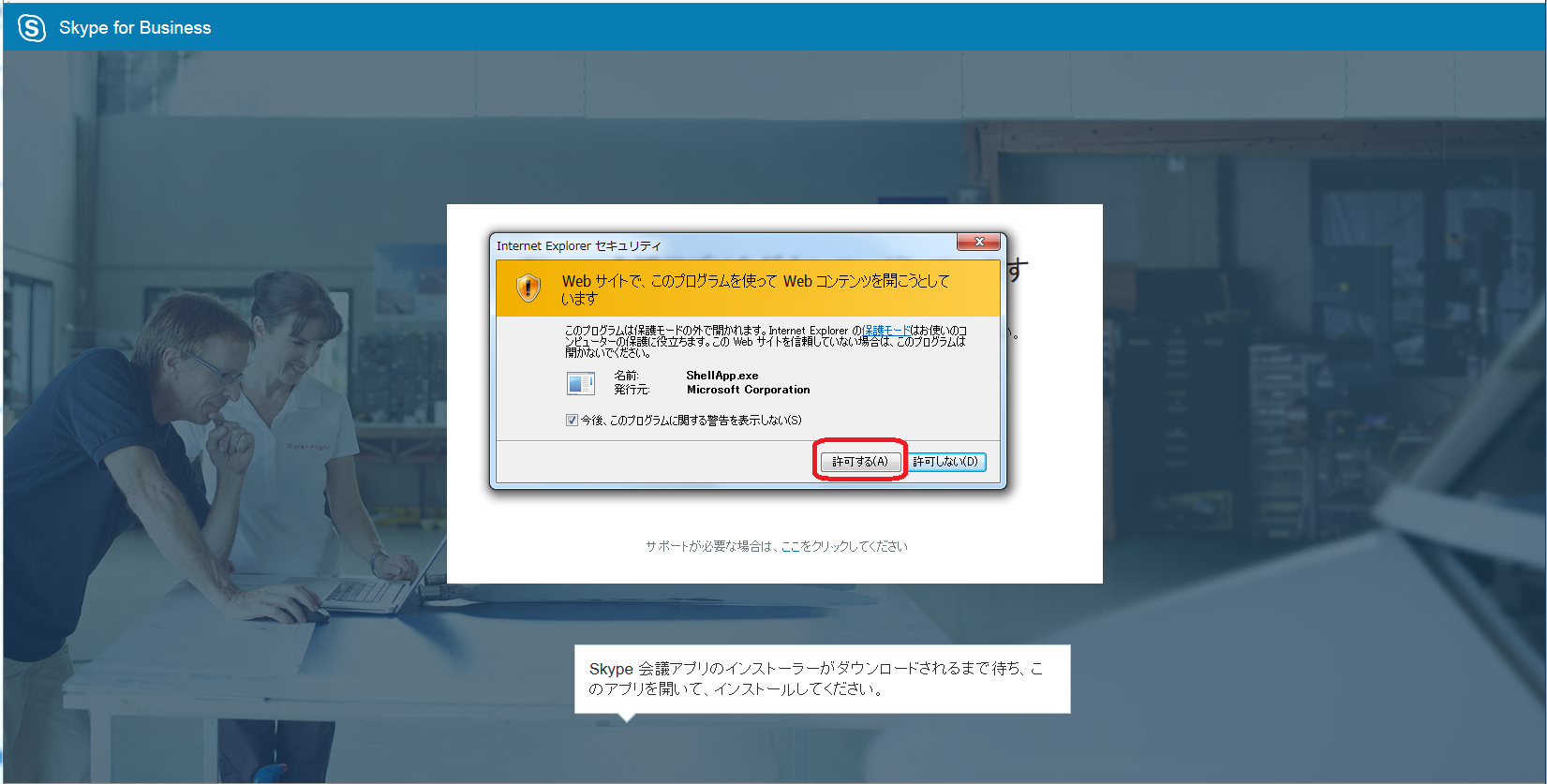Click the 許可する(A) allow button

tap(860, 462)
